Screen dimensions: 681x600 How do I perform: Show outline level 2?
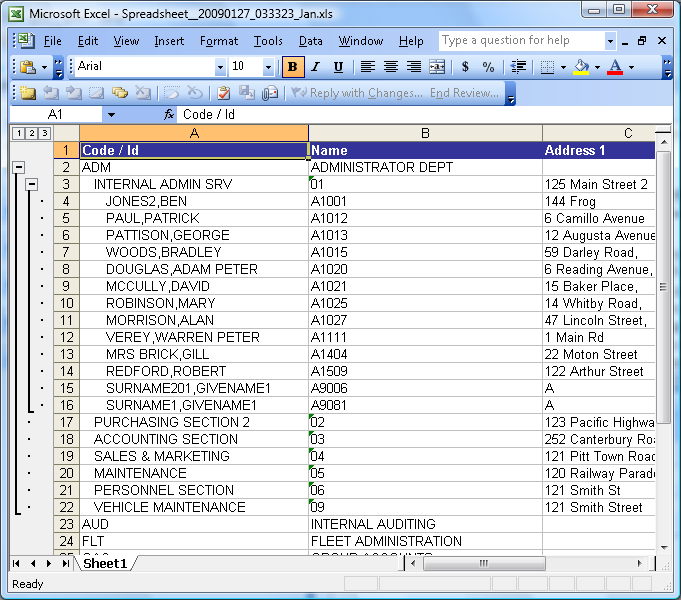click(x=32, y=133)
